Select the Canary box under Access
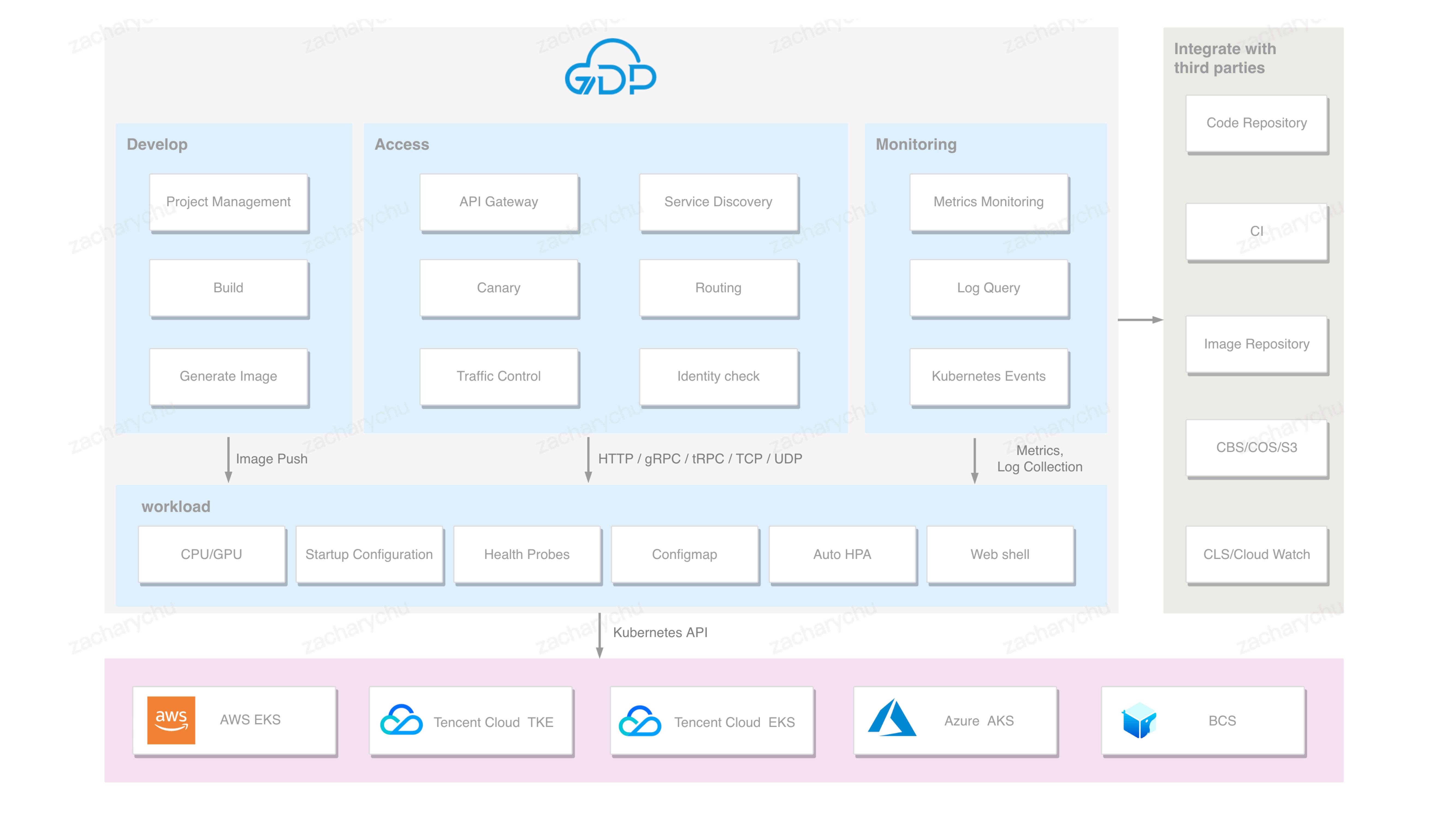 click(x=499, y=288)
